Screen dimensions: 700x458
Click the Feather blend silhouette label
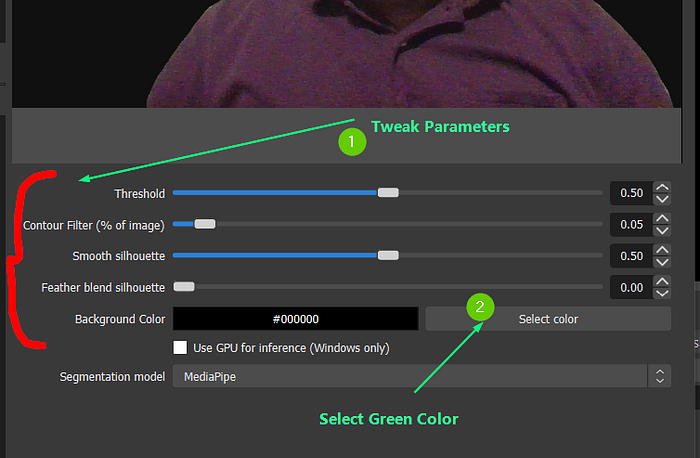pyautogui.click(x=103, y=287)
